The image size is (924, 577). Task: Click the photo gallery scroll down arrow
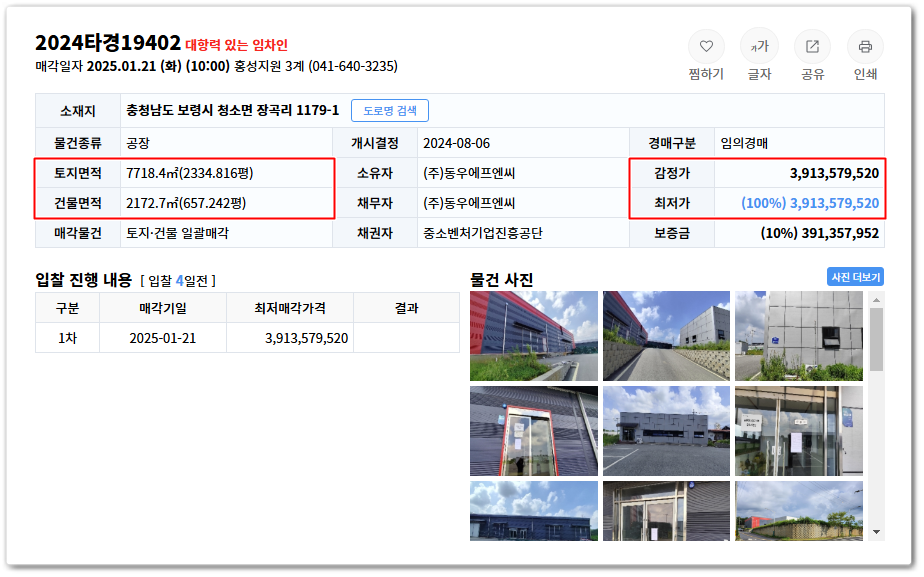(876, 532)
